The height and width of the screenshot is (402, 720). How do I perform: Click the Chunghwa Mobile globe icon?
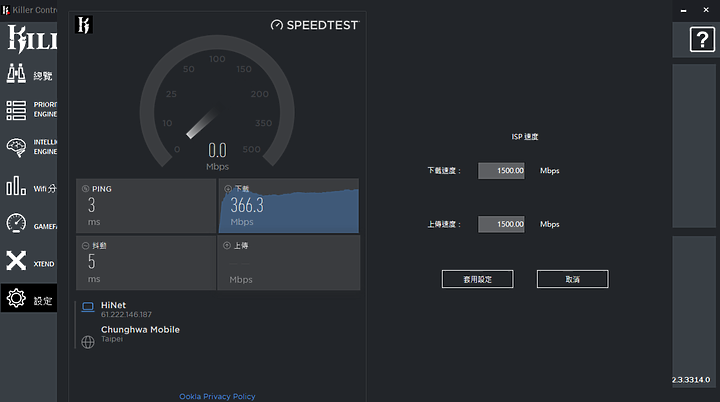[88, 342]
